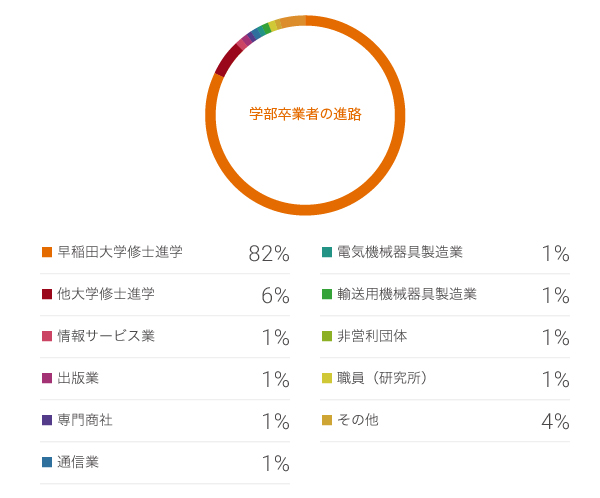Click the orange 早稲田大学修士進学 legend swatch
The width and height of the screenshot is (600, 498).
coord(46,252)
